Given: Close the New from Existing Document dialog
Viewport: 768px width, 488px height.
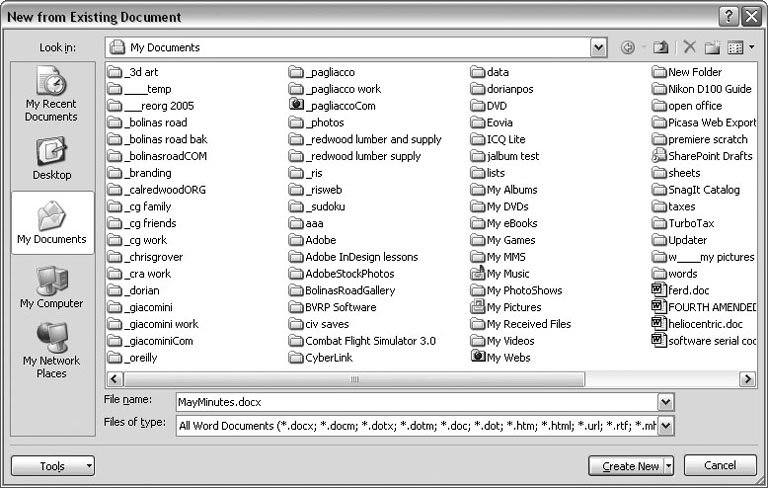Looking at the screenshot, I should [751, 17].
